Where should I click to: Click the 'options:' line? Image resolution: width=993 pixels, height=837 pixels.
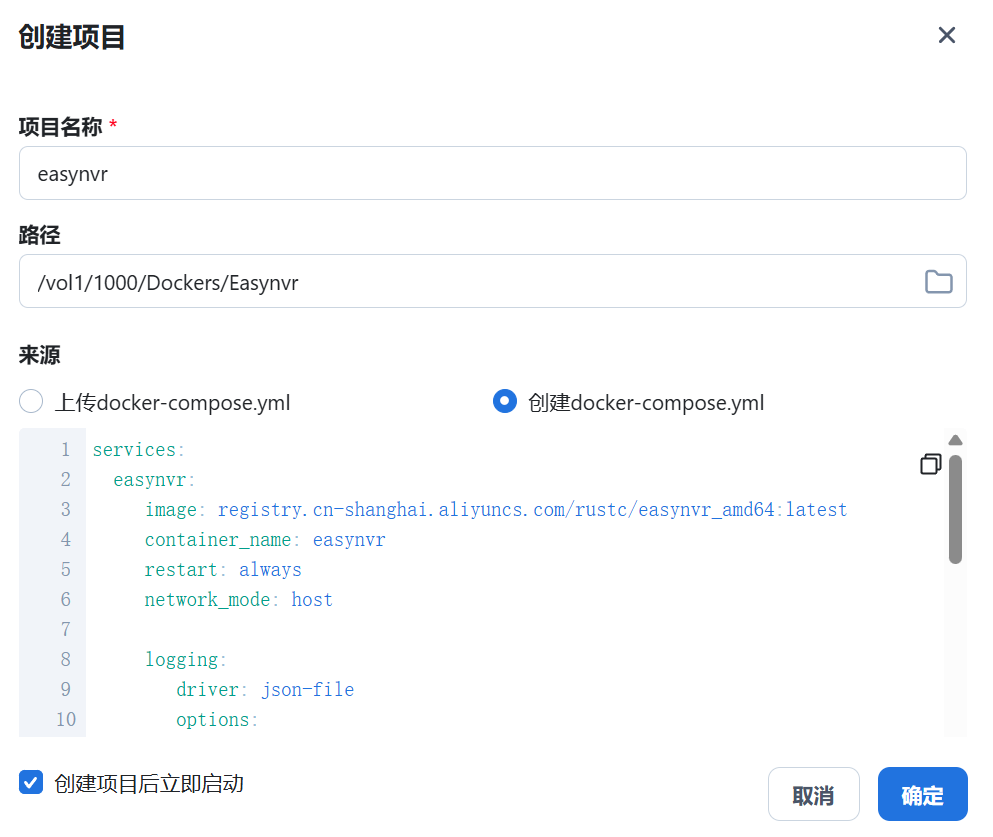click(x=217, y=720)
